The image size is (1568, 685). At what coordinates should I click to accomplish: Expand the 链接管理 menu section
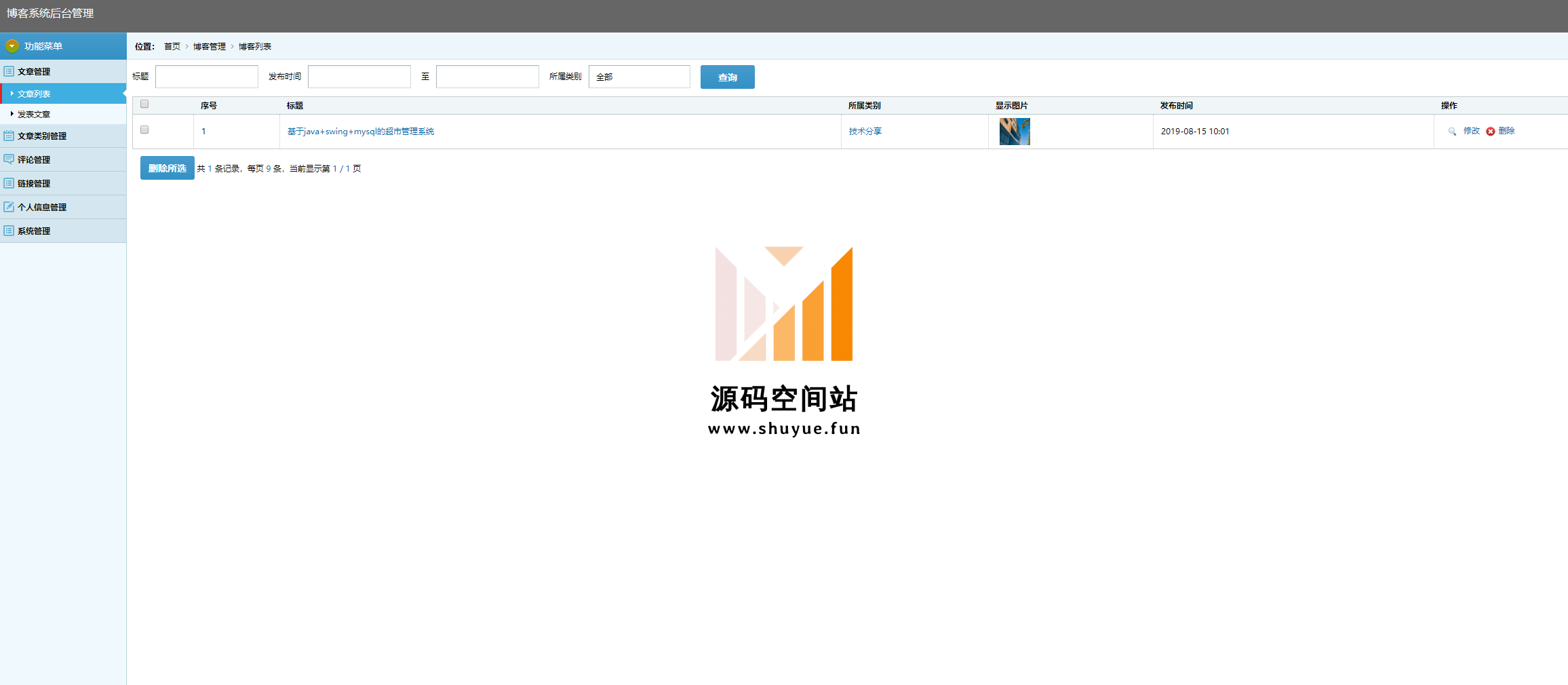coord(63,183)
